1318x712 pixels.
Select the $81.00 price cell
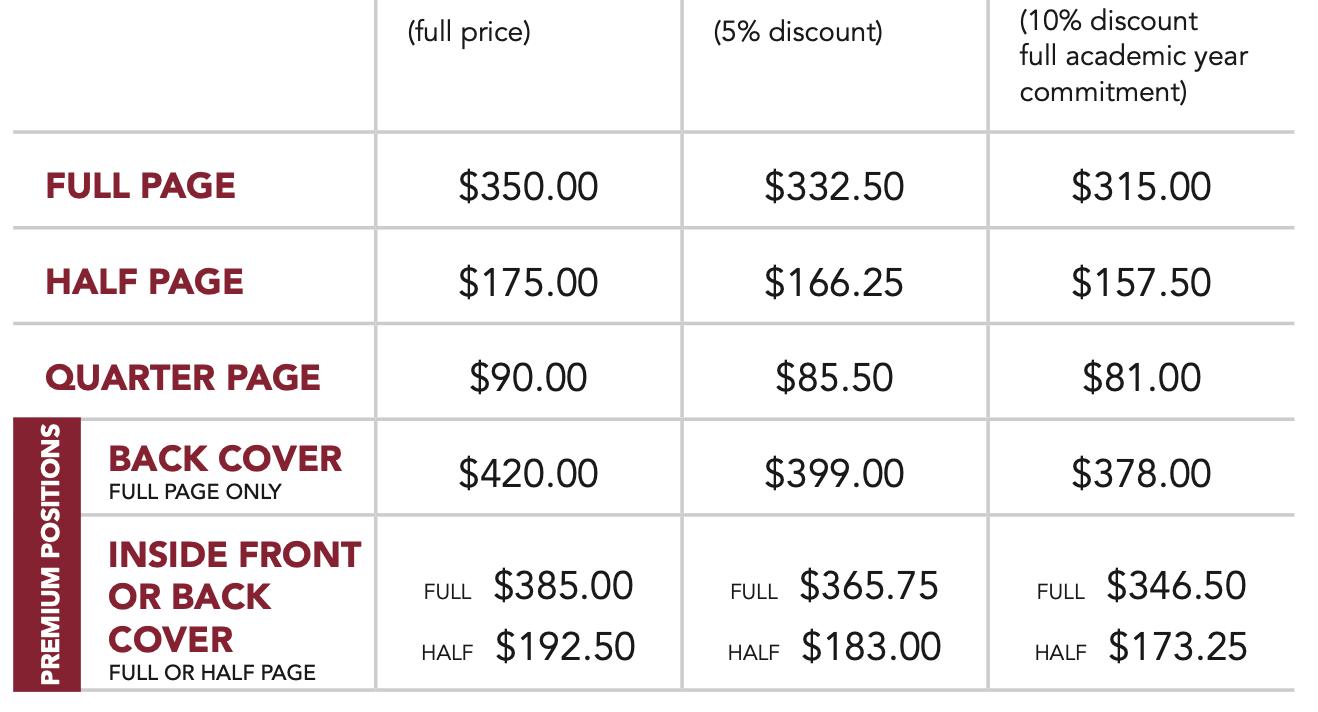(x=1141, y=378)
